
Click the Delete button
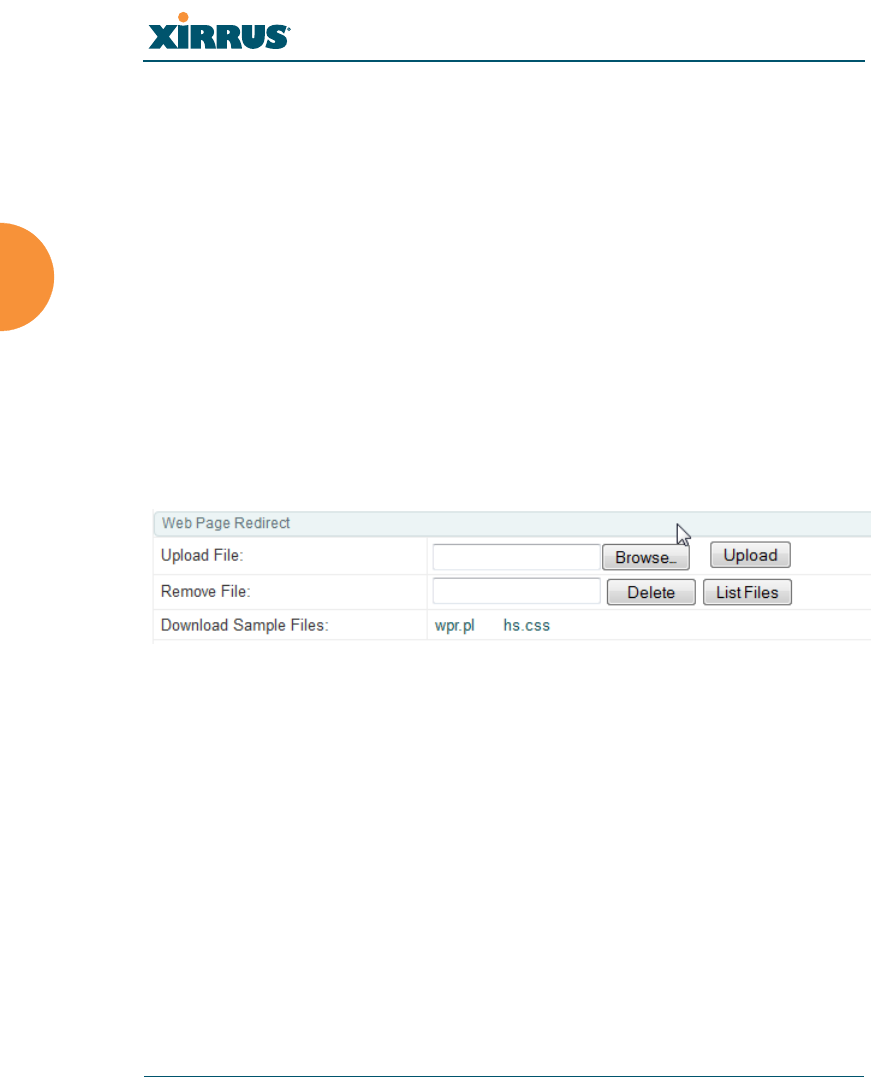pos(651,592)
